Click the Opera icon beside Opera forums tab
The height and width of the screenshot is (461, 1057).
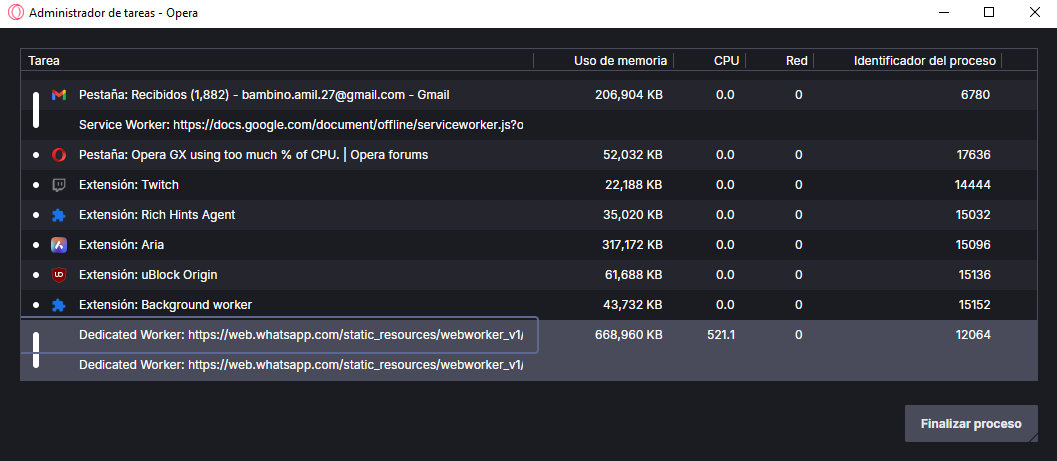[59, 155]
